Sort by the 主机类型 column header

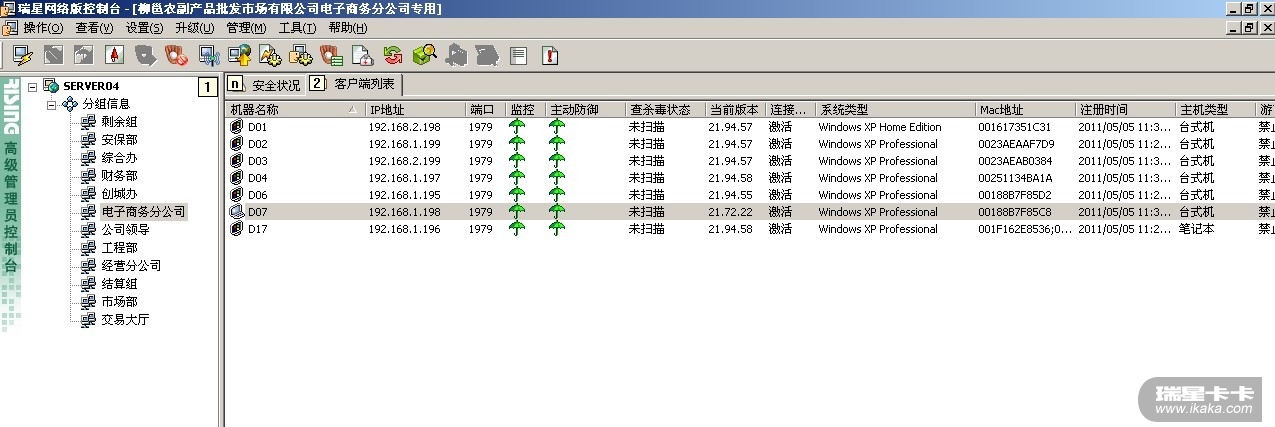[1215, 109]
